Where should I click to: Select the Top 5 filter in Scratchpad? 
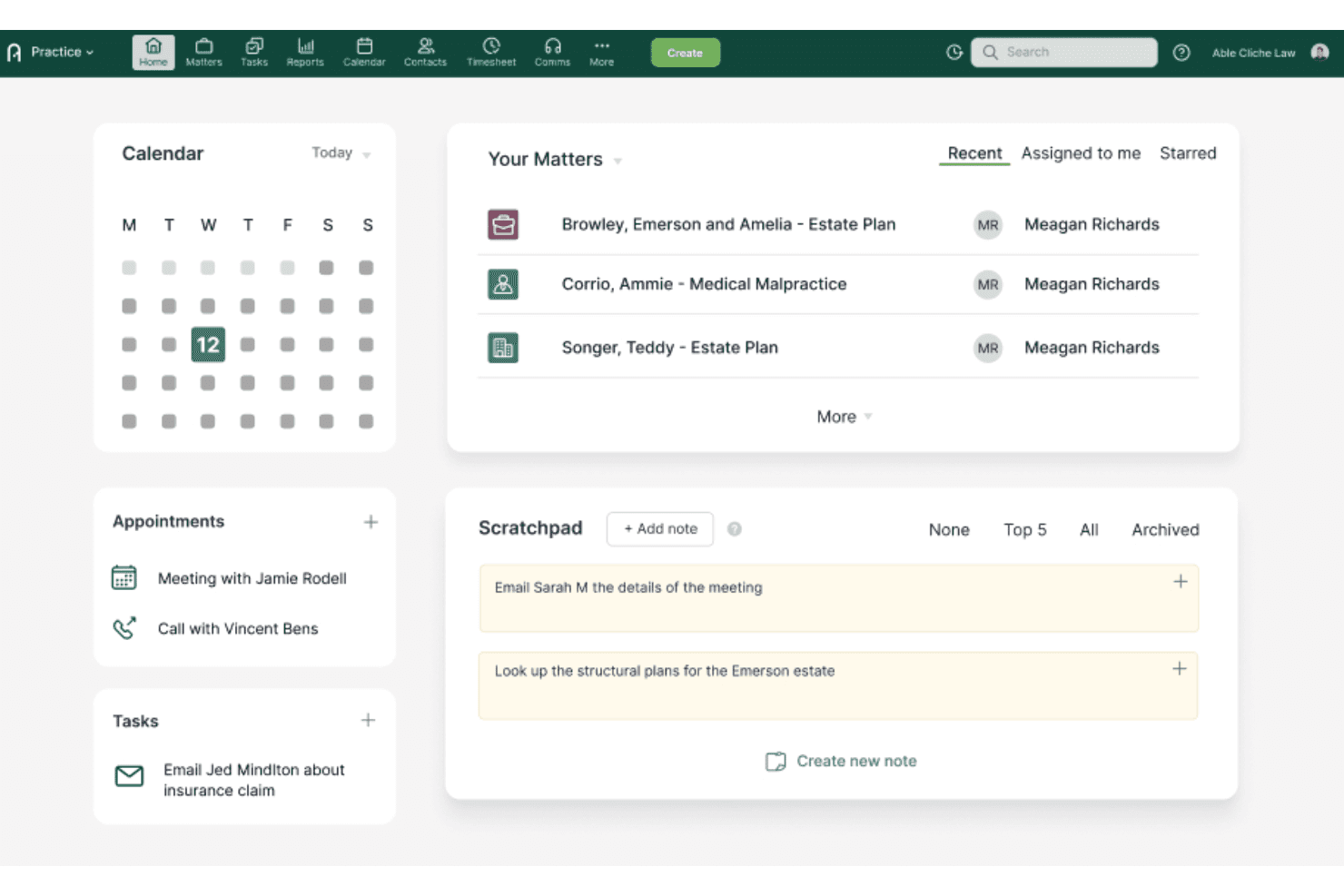(x=1024, y=530)
